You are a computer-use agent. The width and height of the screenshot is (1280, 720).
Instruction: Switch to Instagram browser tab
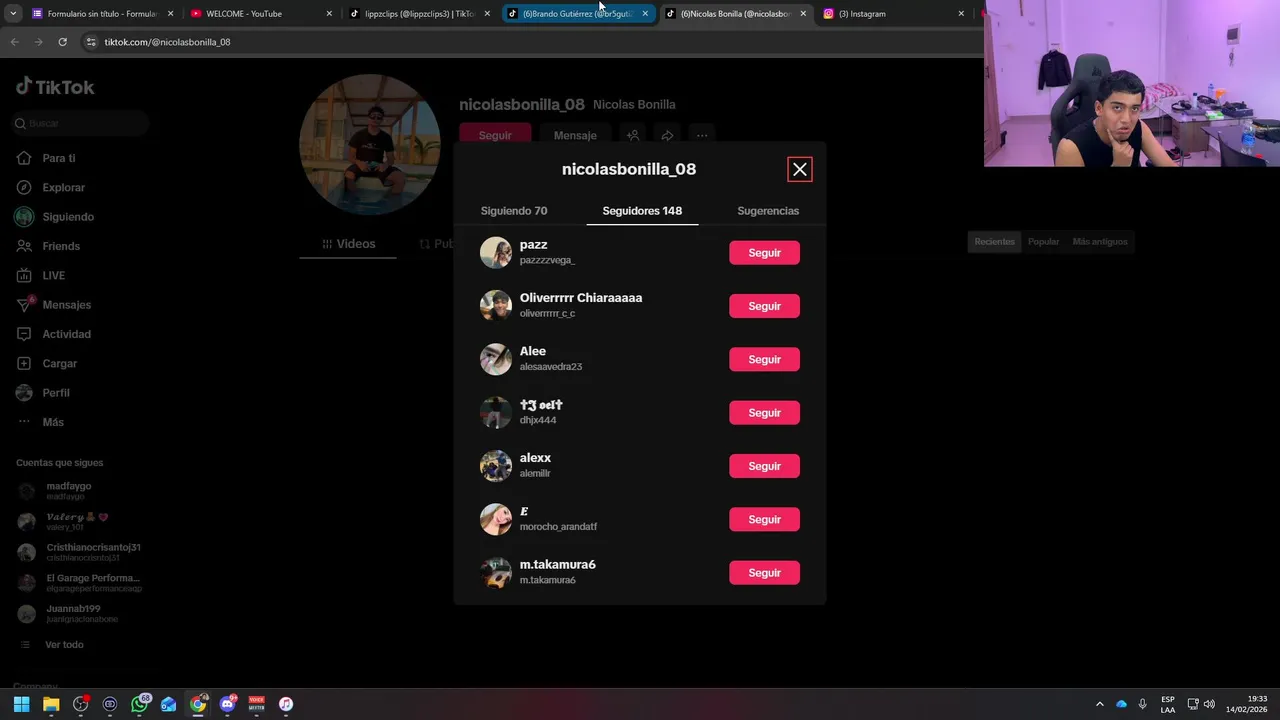[x=893, y=14]
